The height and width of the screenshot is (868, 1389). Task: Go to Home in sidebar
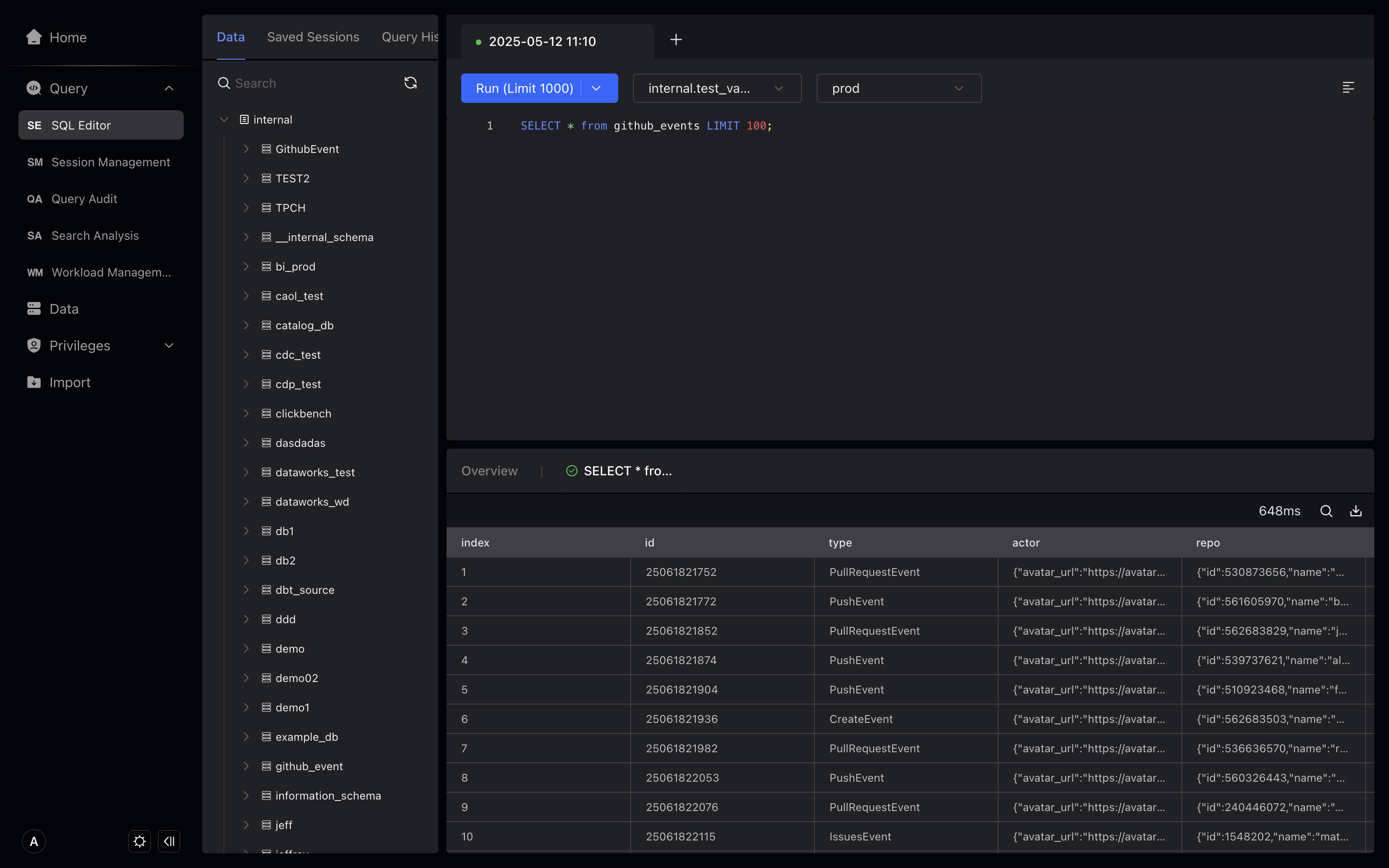click(x=56, y=37)
